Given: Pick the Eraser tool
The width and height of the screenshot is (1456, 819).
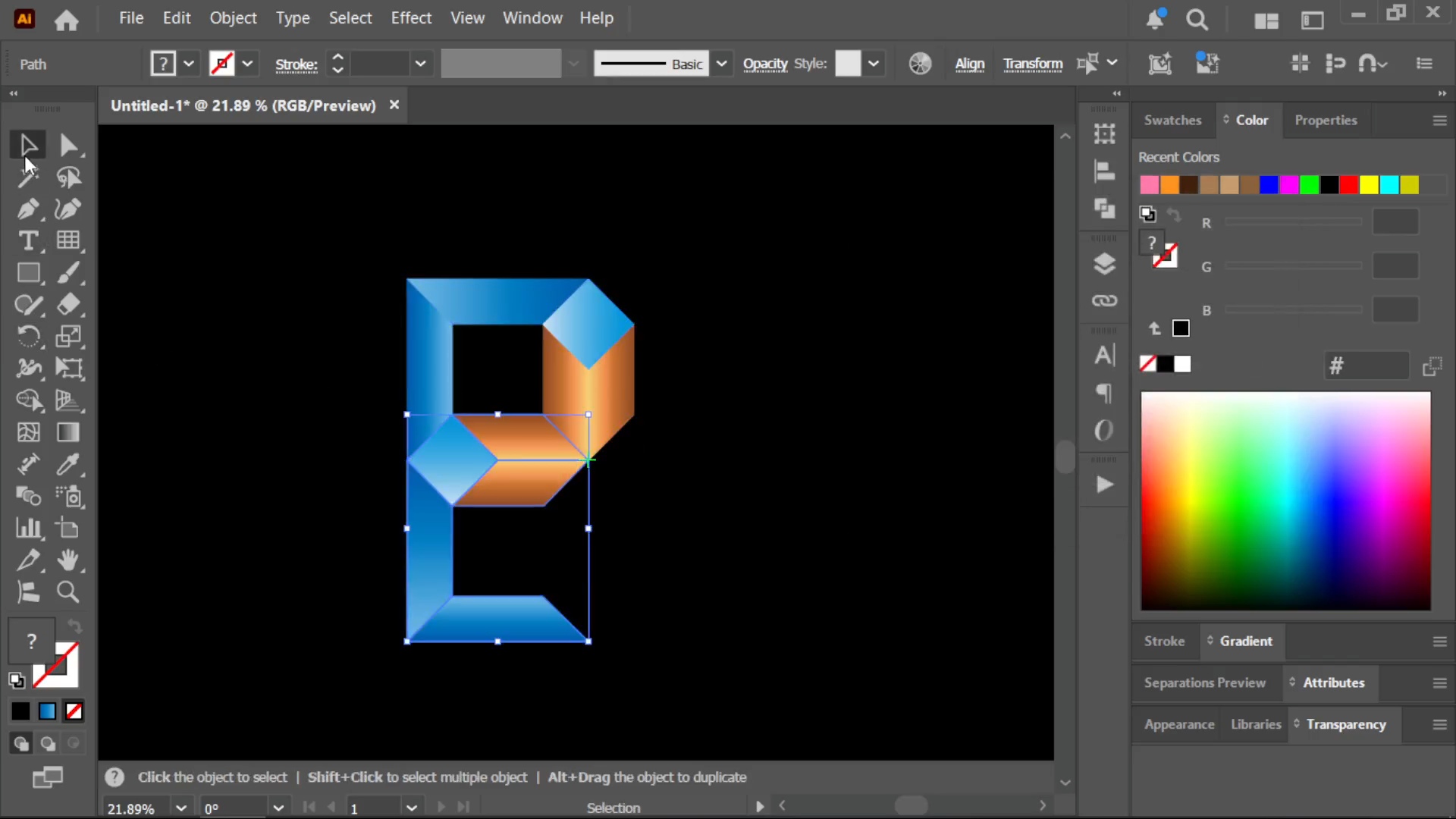Looking at the screenshot, I should (x=68, y=305).
